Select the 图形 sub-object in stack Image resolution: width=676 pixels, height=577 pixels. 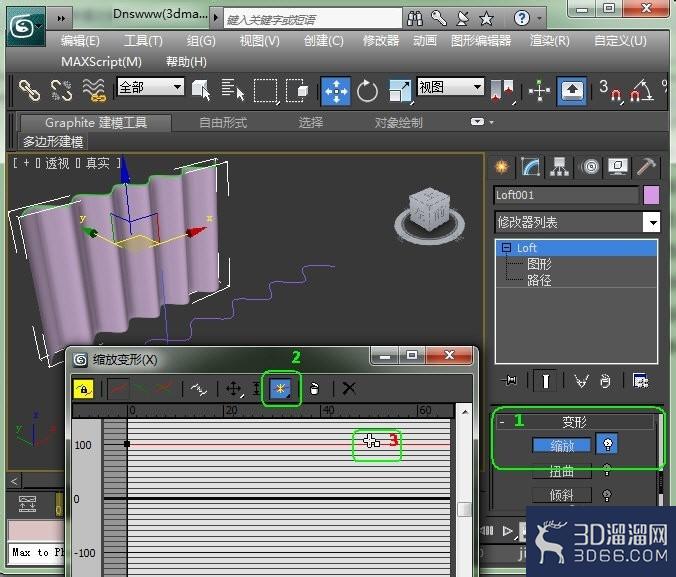tap(539, 264)
